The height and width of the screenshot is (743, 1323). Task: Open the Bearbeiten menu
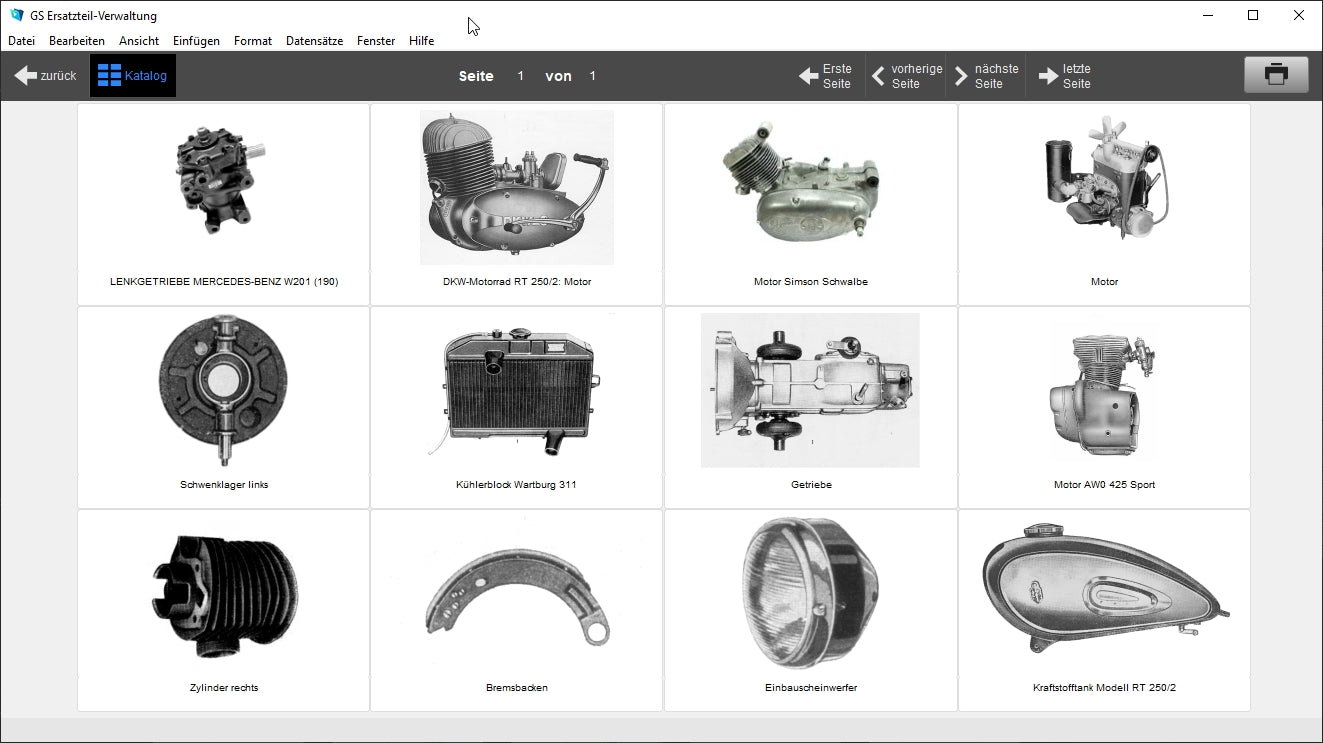pos(77,41)
